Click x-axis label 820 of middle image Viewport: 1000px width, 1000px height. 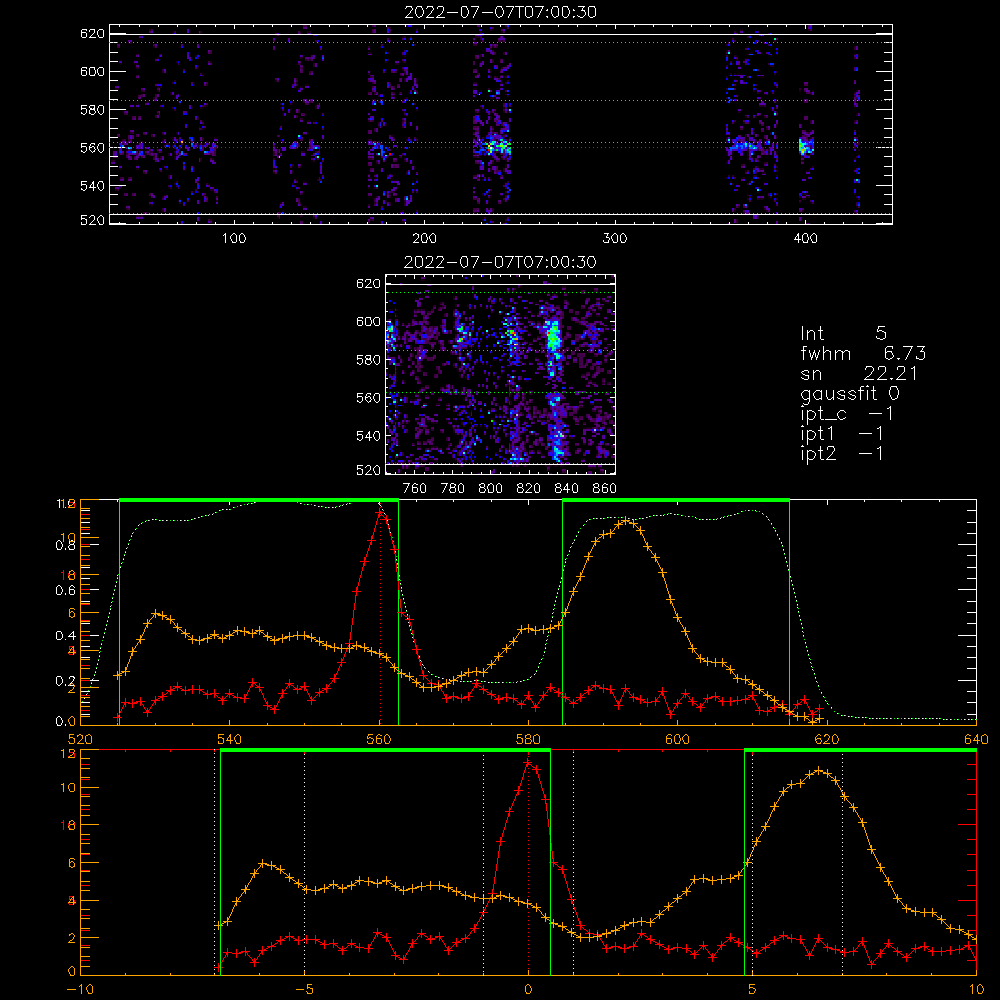click(x=529, y=489)
